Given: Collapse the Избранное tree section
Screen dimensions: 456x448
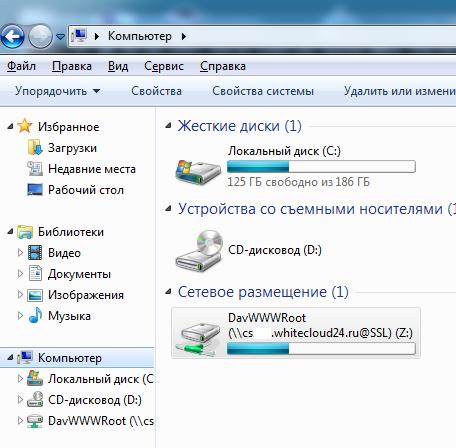Looking at the screenshot, I should [10, 126].
